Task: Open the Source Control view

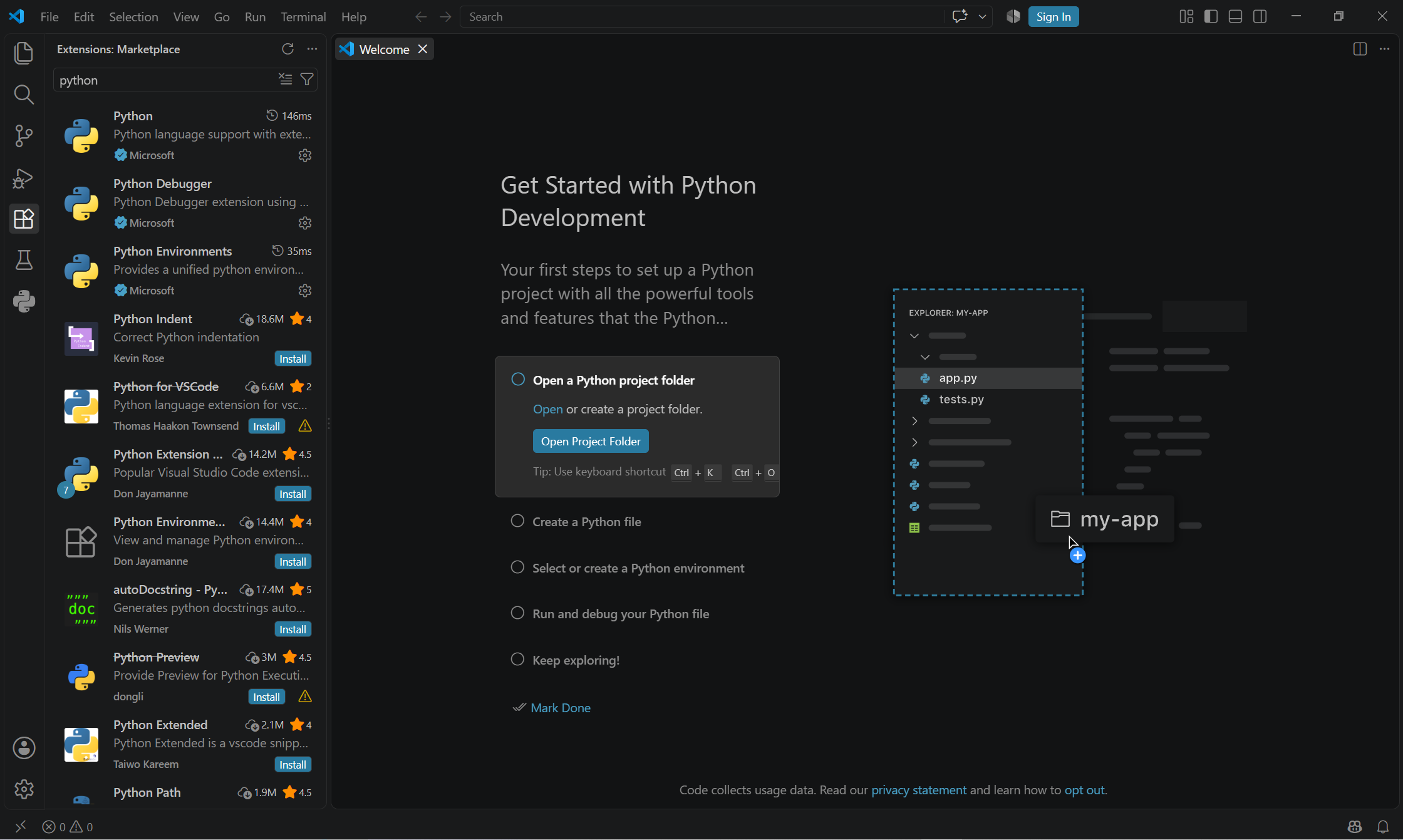Action: coord(24,136)
